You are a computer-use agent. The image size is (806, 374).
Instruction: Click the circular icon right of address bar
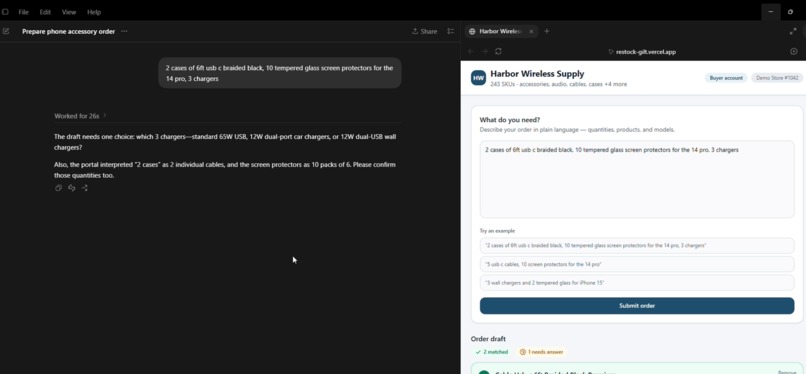click(794, 51)
